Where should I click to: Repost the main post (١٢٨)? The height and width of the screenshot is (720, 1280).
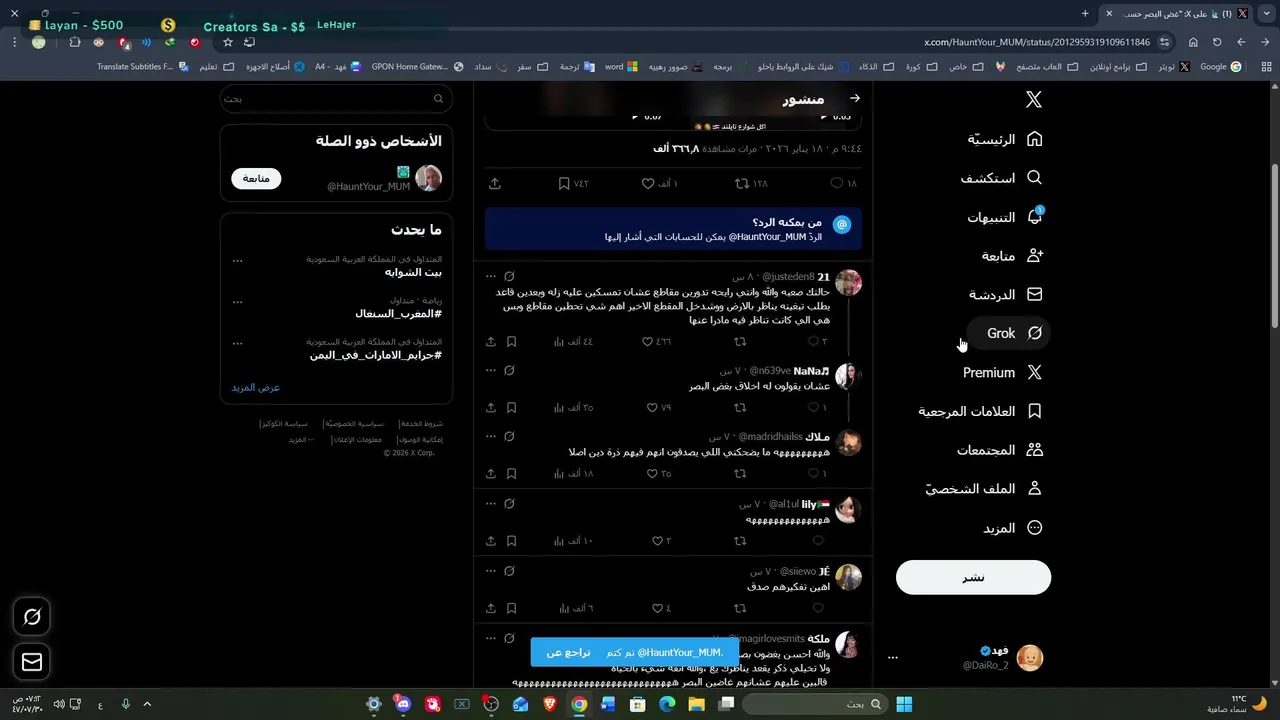[741, 184]
